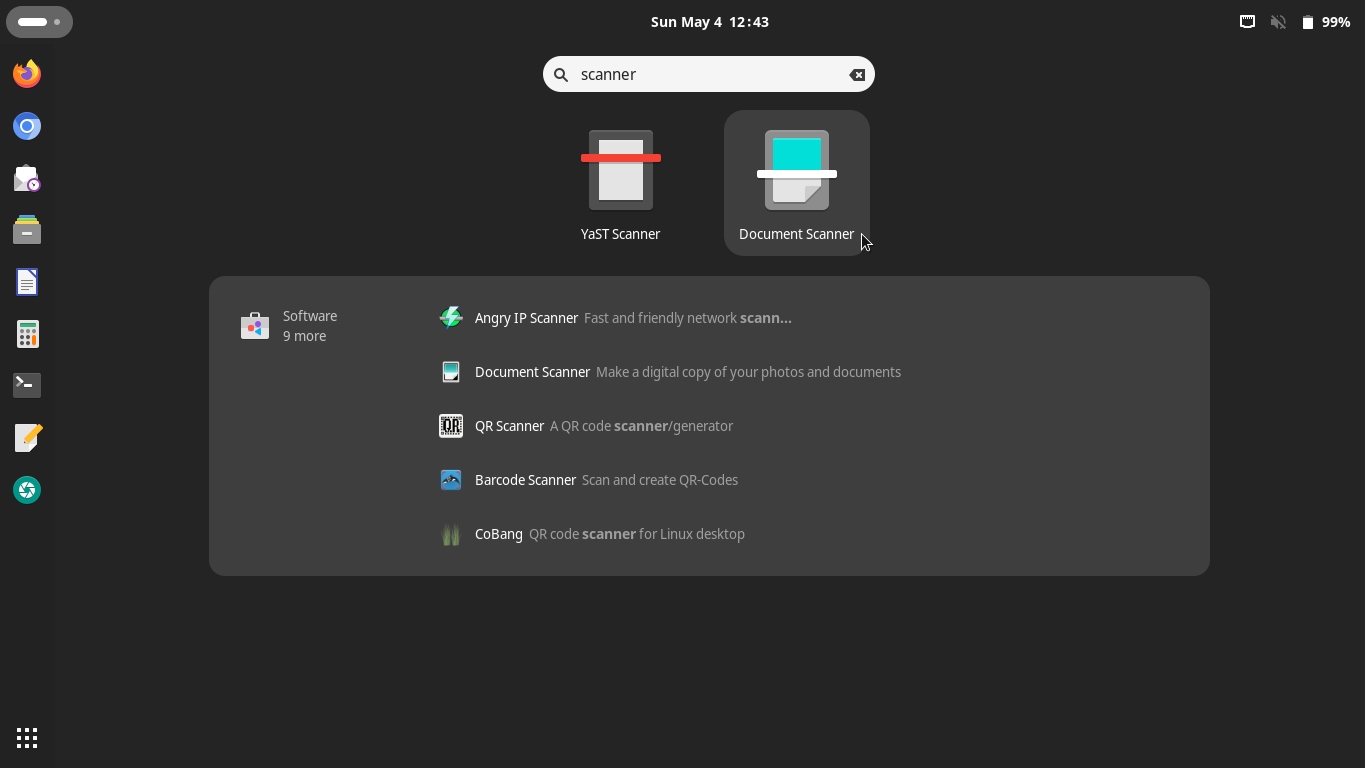Screen dimensions: 1365x768
Task: Open the Terminal from the dock
Action: point(27,386)
